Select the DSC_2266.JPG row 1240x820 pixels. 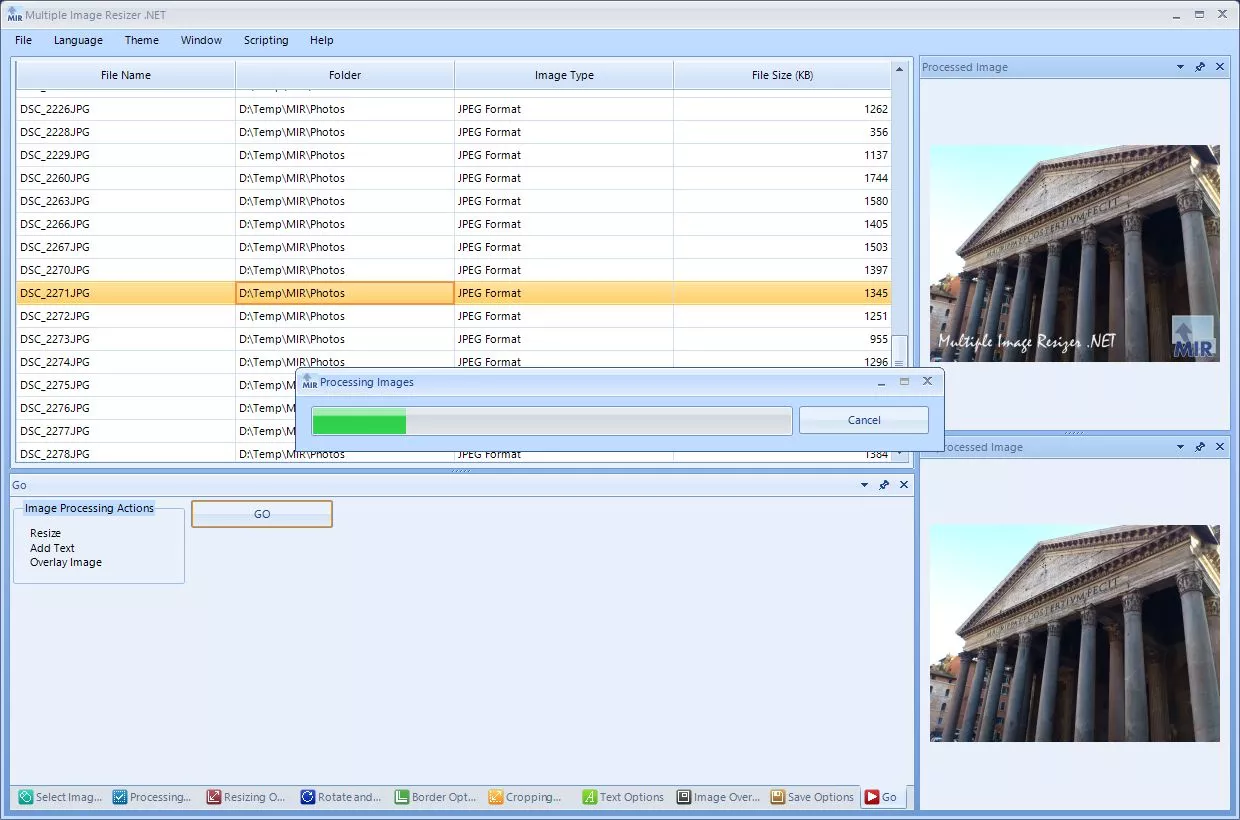(x=453, y=224)
